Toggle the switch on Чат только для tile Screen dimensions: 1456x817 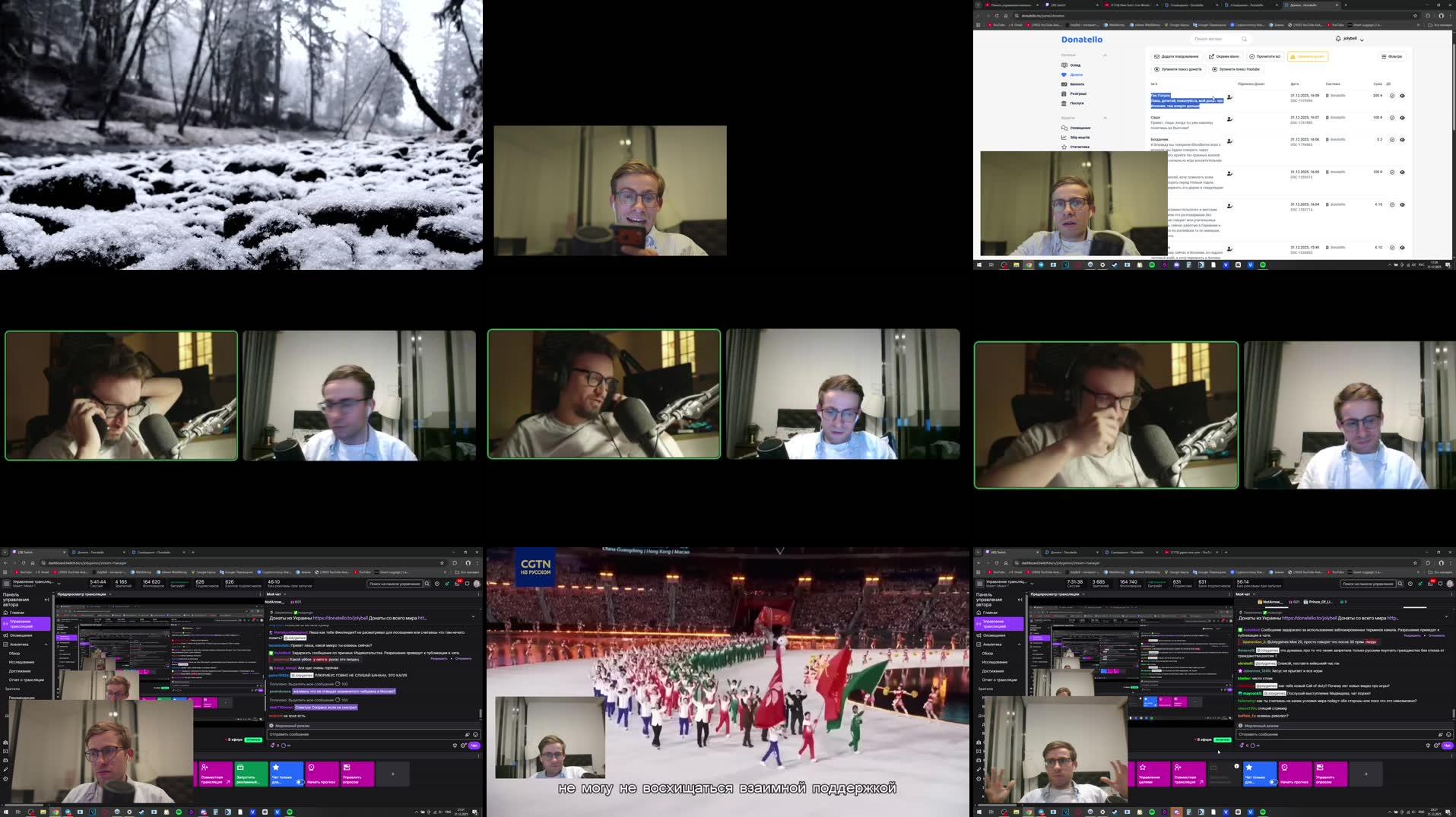(300, 782)
